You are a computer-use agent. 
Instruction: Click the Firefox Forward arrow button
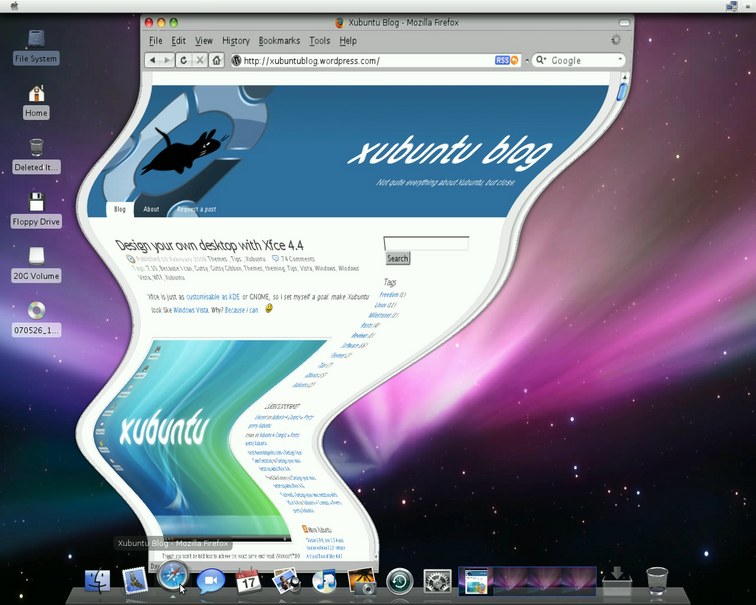coord(167,60)
